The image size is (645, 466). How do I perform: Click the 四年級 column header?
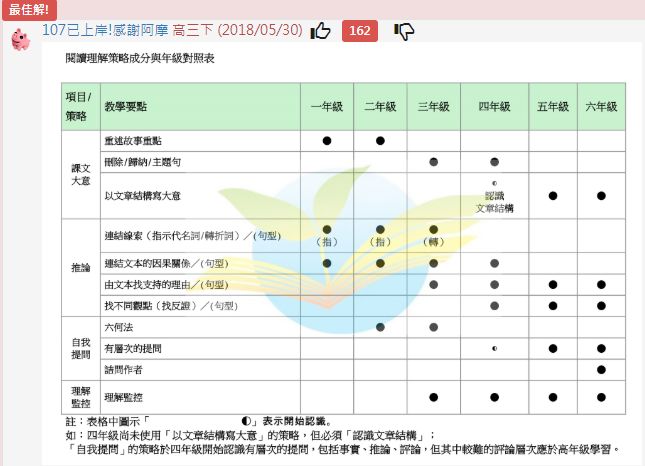click(494, 107)
